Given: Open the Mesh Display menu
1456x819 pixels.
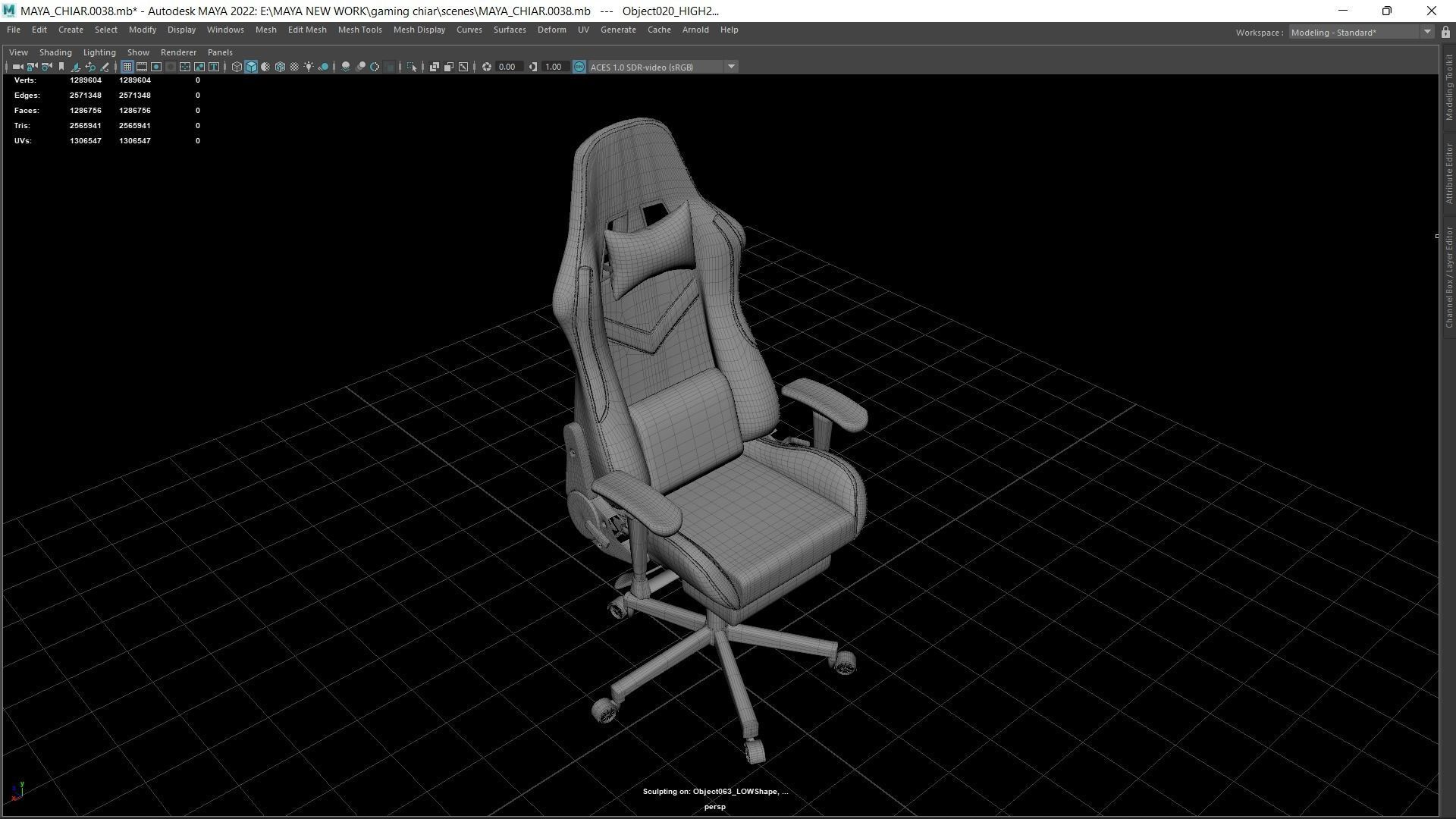Looking at the screenshot, I should point(419,30).
